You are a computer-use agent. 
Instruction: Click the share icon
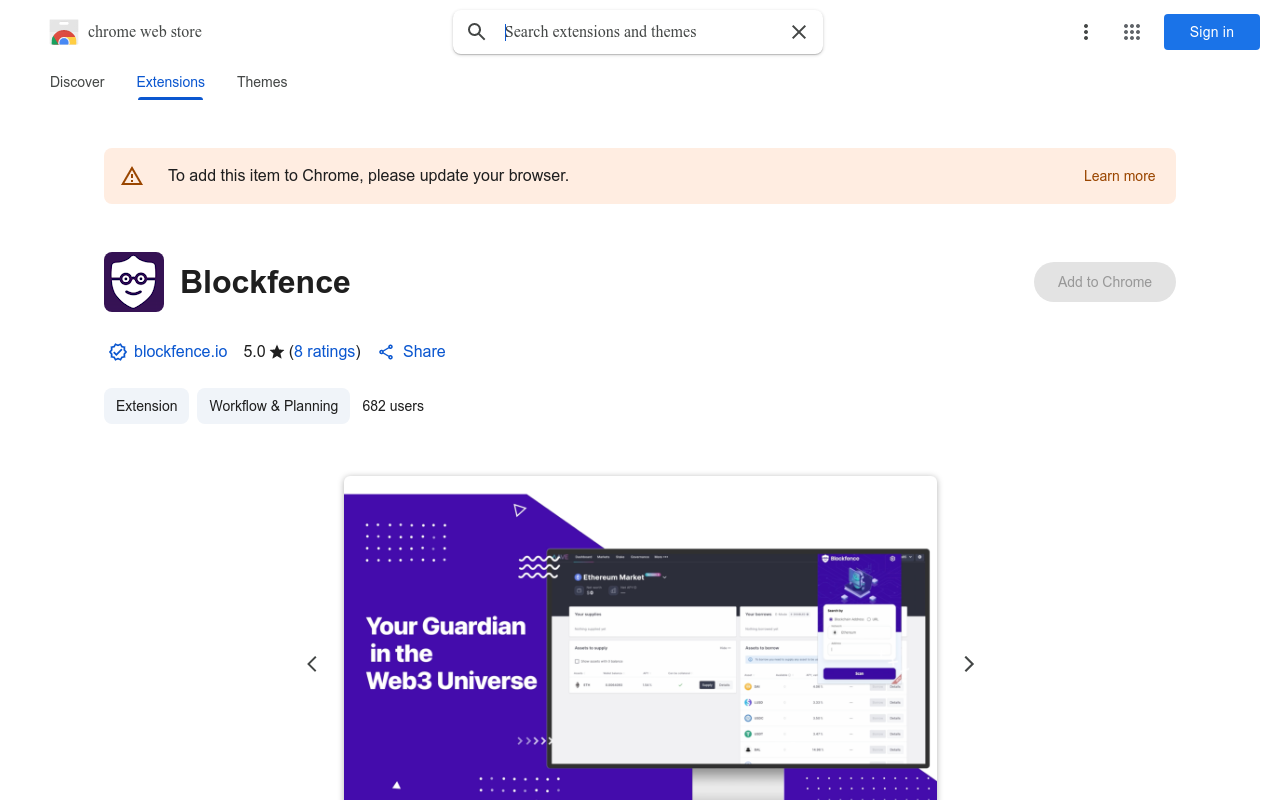click(386, 352)
